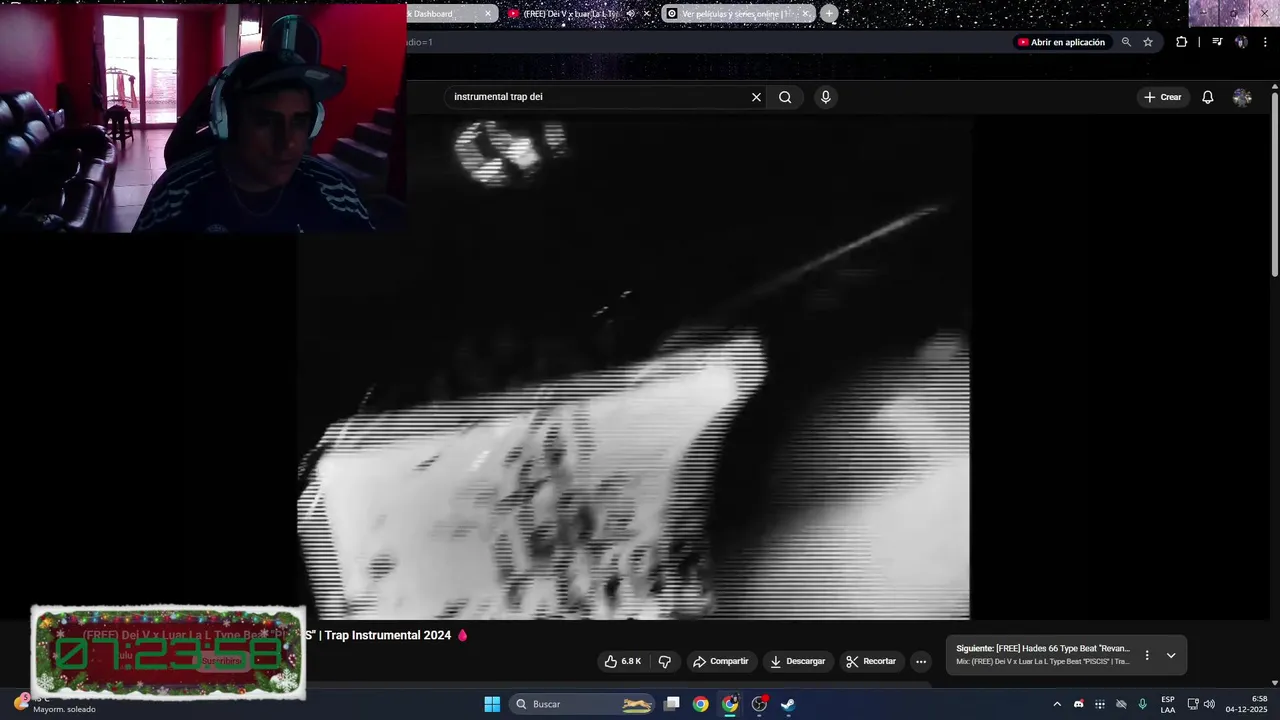Viewport: 1280px width, 720px height.
Task: Open the clock showing 6:58 04-12-2025
Action: 1246,704
